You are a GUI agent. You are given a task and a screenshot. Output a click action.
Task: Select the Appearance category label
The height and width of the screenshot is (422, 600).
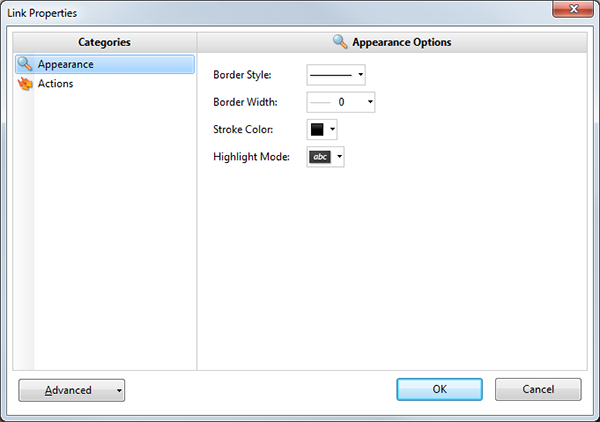(66, 65)
